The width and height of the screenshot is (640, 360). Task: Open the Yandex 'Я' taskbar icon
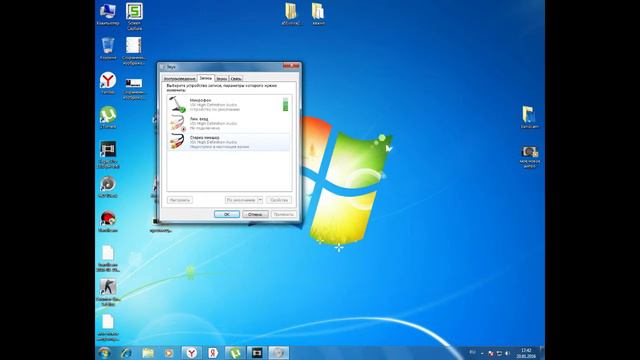click(213, 353)
